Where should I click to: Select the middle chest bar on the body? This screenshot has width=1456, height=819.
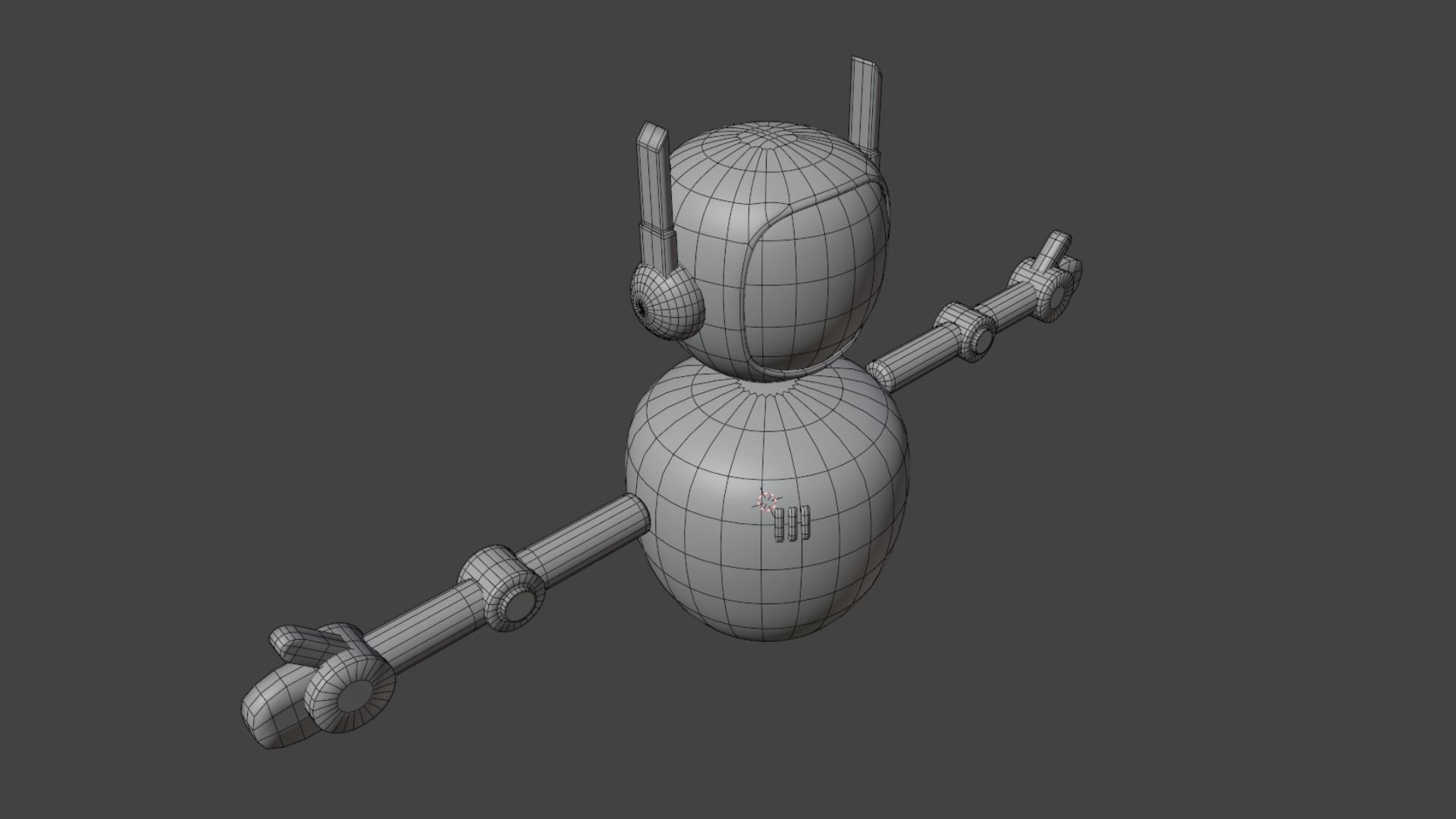(792, 522)
